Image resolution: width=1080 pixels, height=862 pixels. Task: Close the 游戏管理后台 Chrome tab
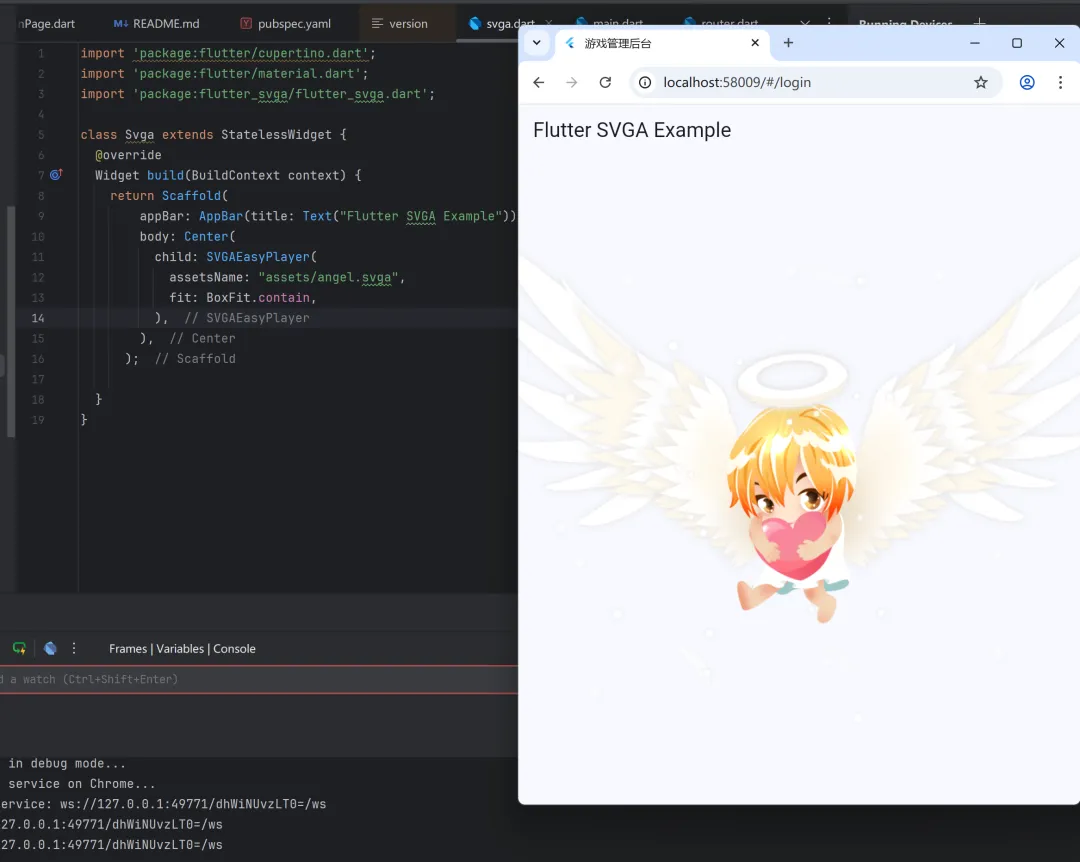[x=755, y=43]
